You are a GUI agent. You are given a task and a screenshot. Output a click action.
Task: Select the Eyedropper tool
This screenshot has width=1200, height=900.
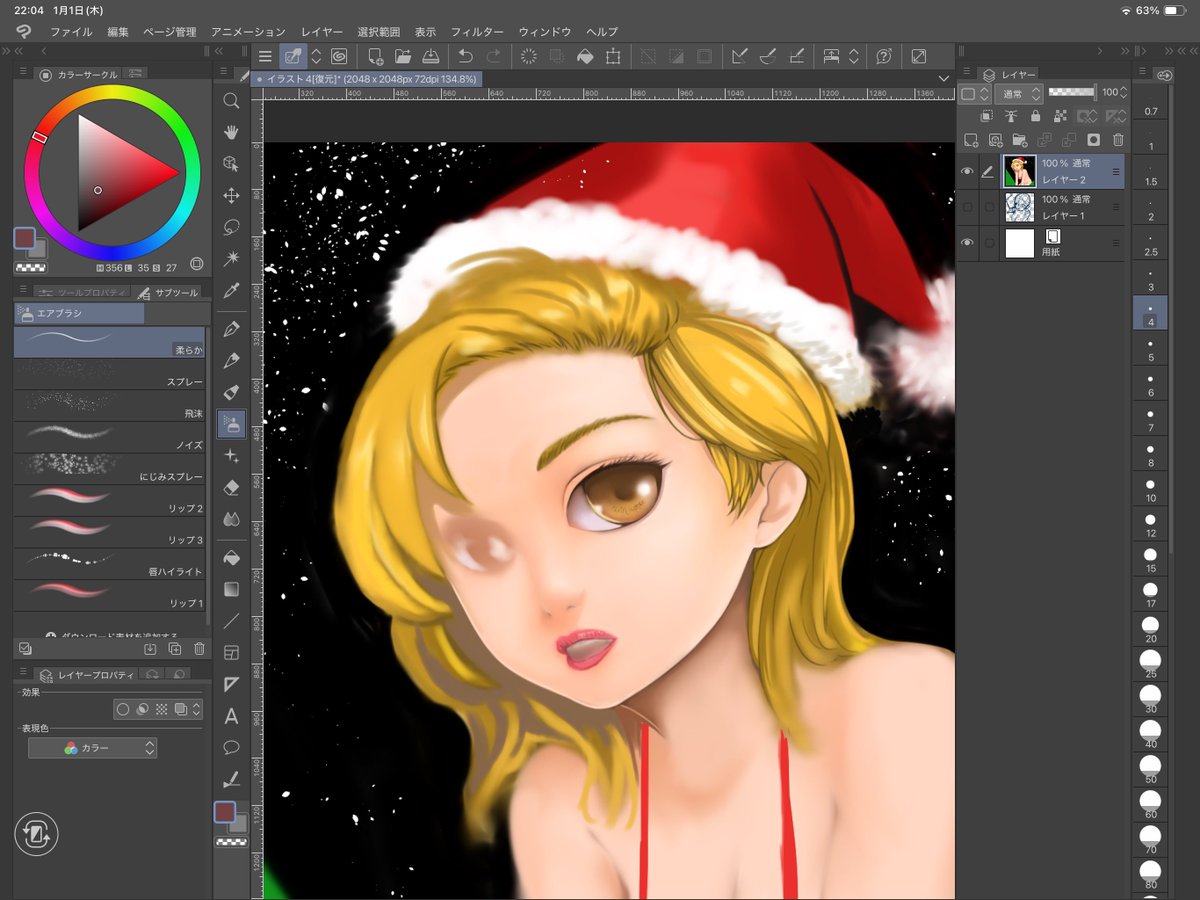click(231, 291)
